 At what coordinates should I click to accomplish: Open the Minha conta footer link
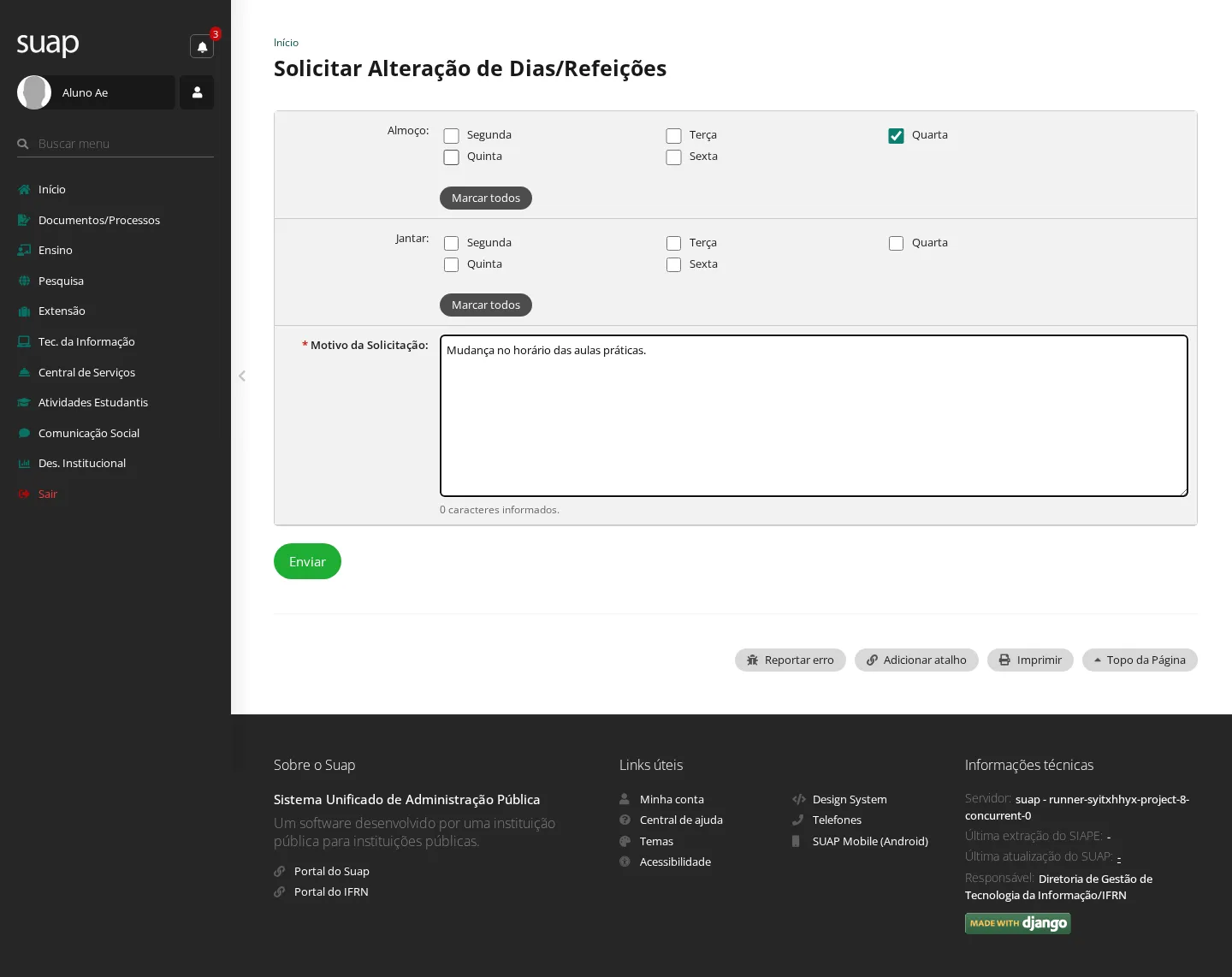[x=672, y=799]
